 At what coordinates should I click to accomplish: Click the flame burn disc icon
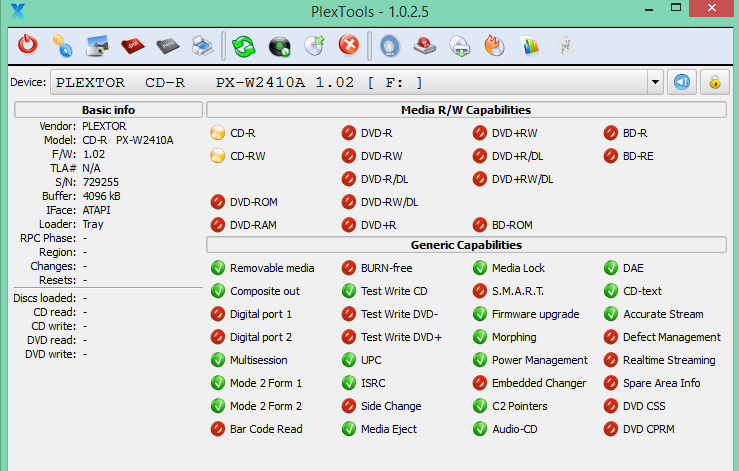(494, 46)
